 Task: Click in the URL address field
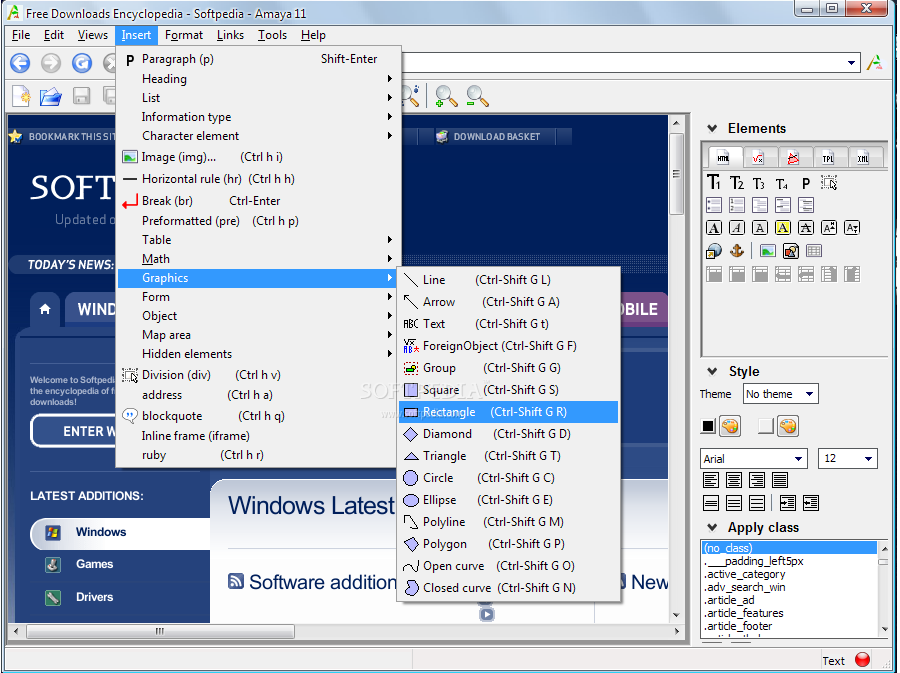click(623, 63)
